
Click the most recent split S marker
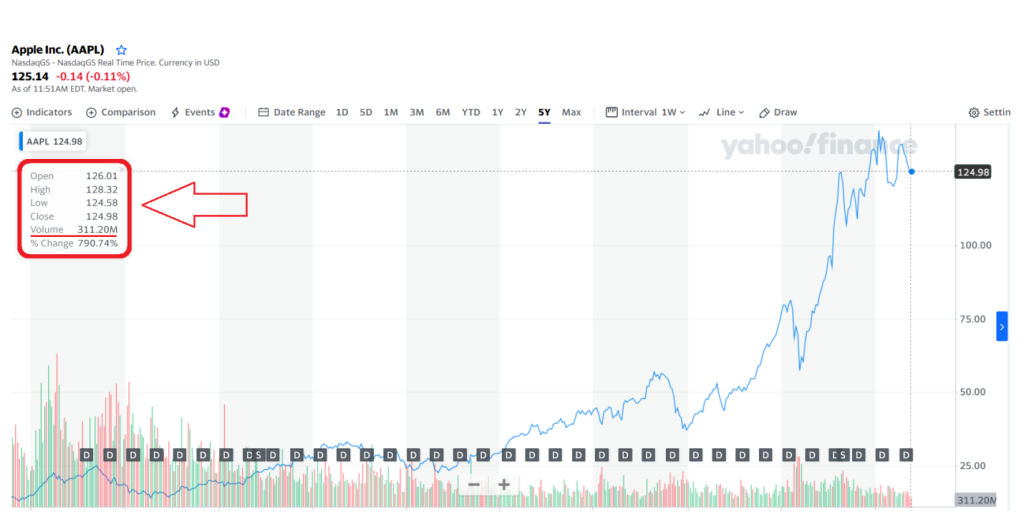pyautogui.click(x=843, y=455)
